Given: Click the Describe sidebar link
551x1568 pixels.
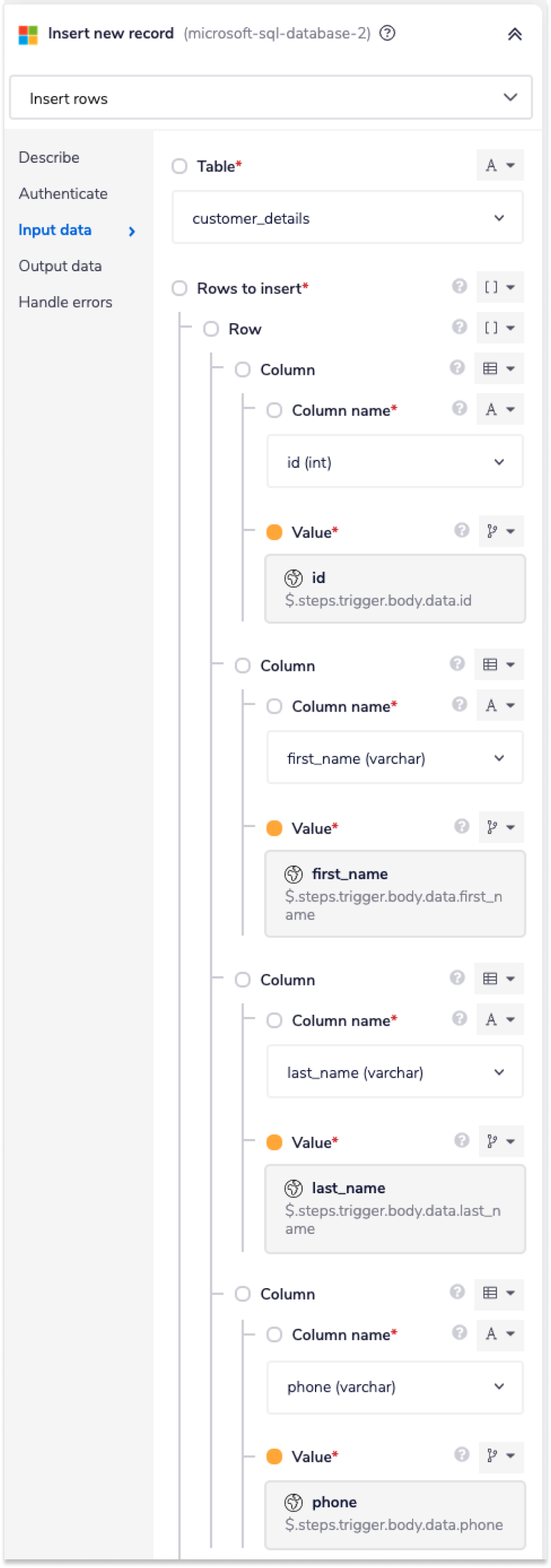Looking at the screenshot, I should coord(49,157).
